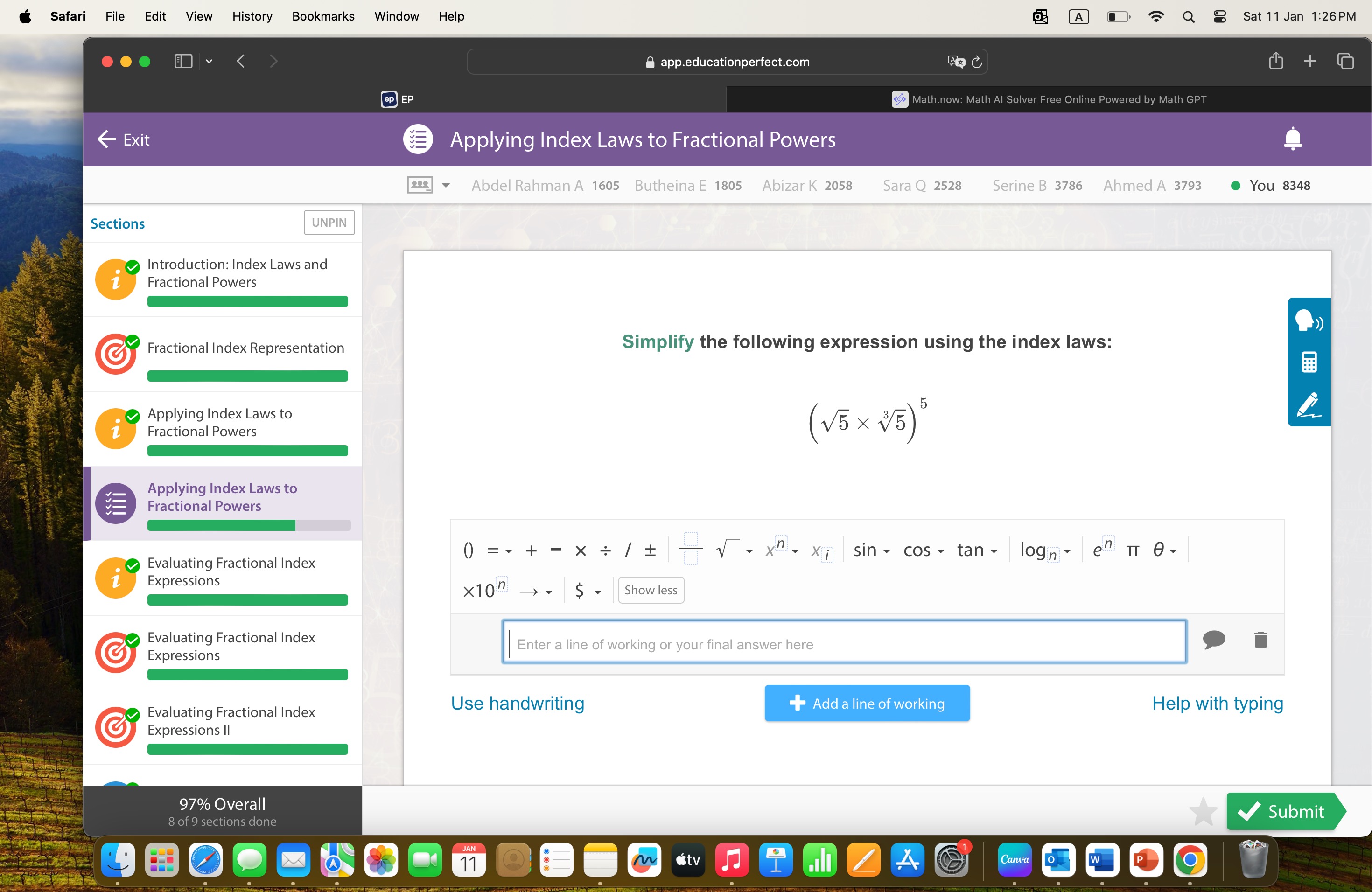1372x892 pixels.
Task: Insert the division sign
Action: click(605, 551)
